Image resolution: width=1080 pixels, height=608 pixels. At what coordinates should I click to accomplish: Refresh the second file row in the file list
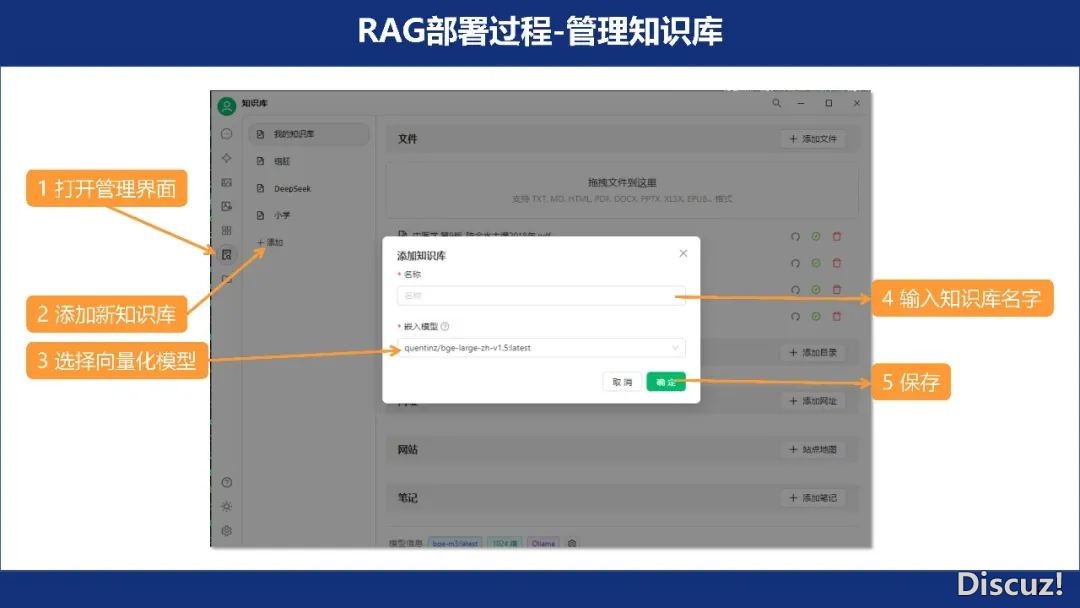click(795, 263)
